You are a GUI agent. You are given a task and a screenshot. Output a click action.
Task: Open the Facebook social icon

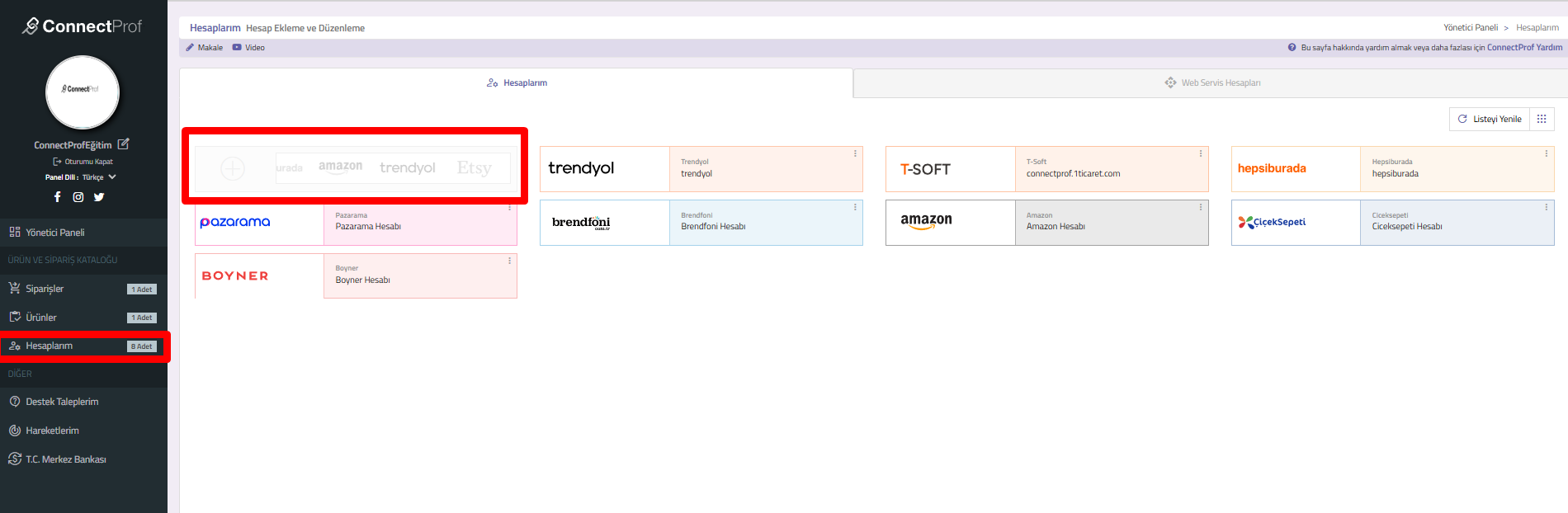57,197
